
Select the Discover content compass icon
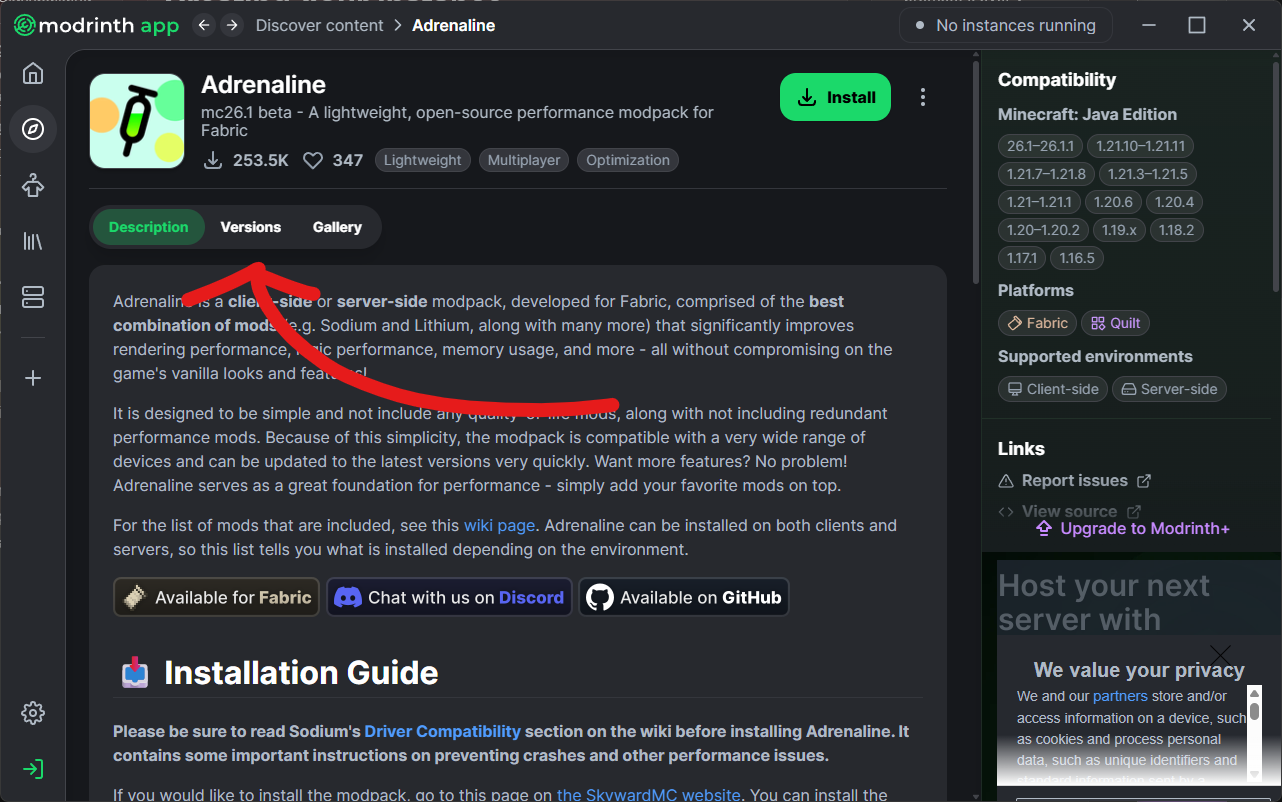point(33,129)
